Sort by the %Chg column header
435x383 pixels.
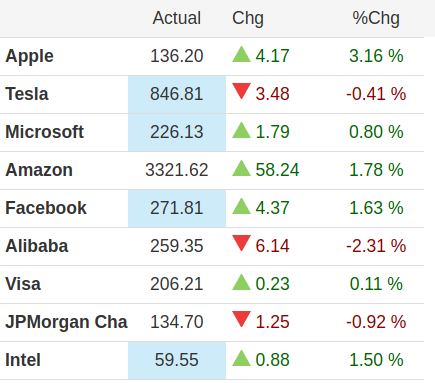click(376, 19)
